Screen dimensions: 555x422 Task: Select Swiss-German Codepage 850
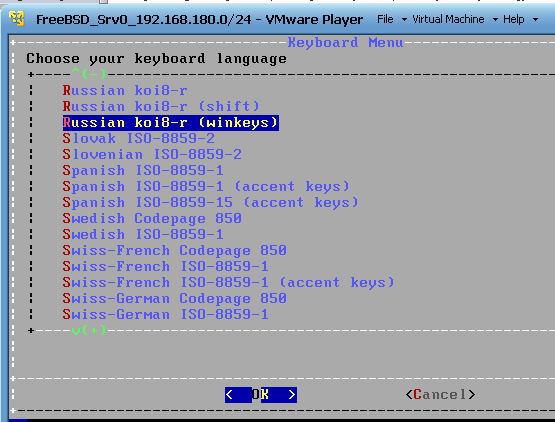pyautogui.click(x=174, y=298)
